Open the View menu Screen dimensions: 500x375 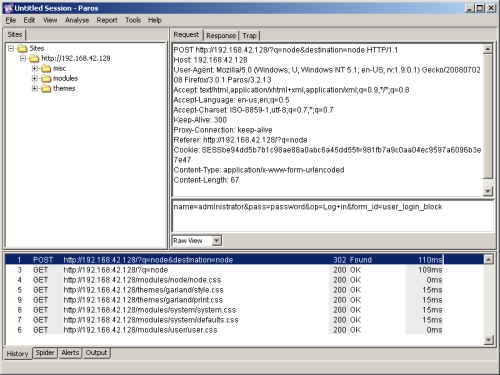[50, 20]
